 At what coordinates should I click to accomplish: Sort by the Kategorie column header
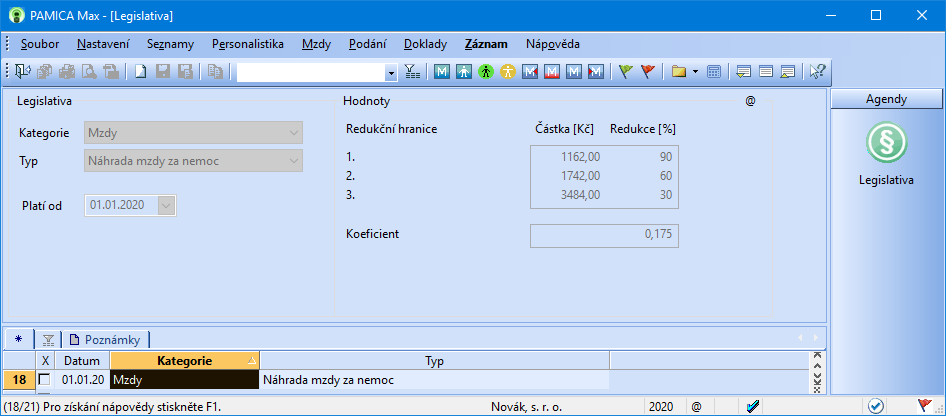click(x=185, y=361)
